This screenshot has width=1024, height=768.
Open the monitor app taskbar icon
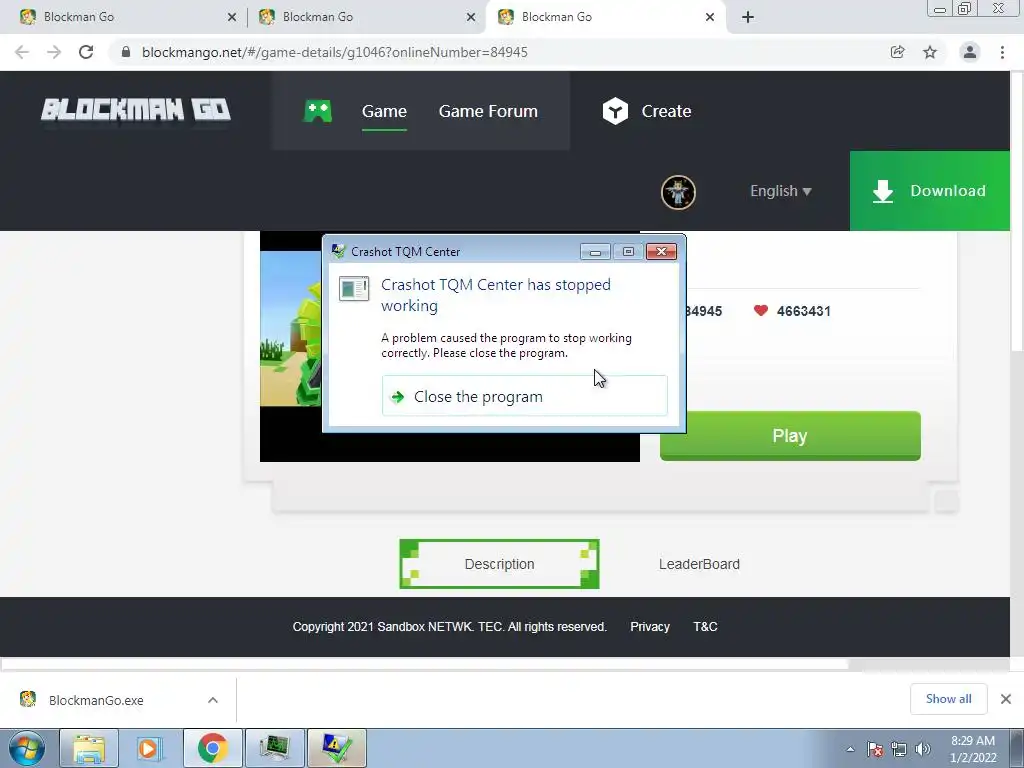(275, 748)
